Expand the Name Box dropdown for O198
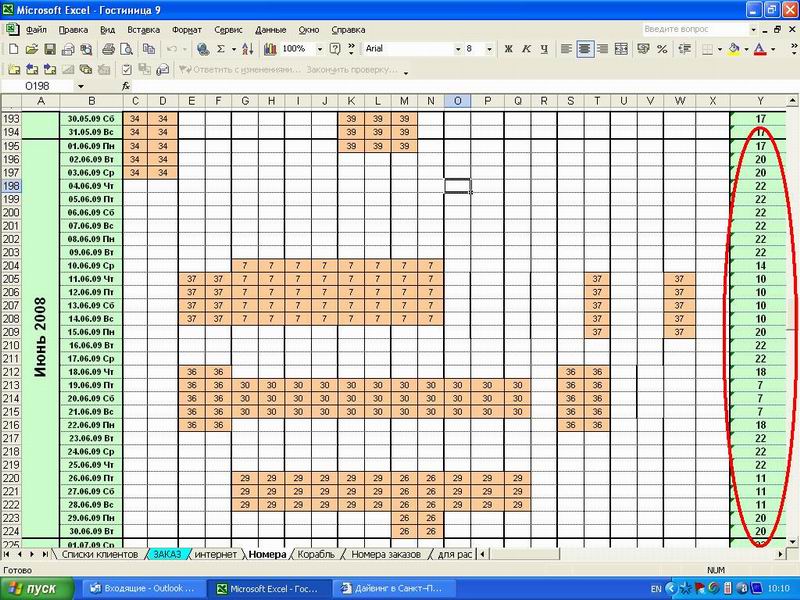800x600 pixels. click(80, 87)
